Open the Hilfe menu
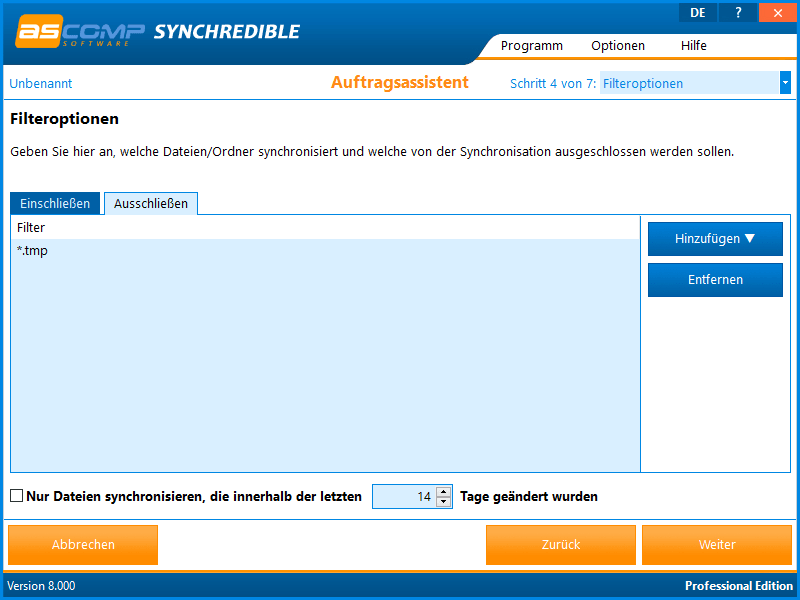The height and width of the screenshot is (600, 800). tap(693, 45)
